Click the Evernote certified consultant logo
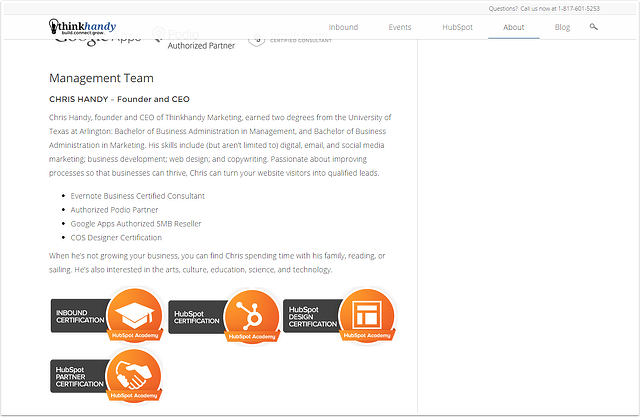Screen dimensions: 640x417 click(290, 39)
